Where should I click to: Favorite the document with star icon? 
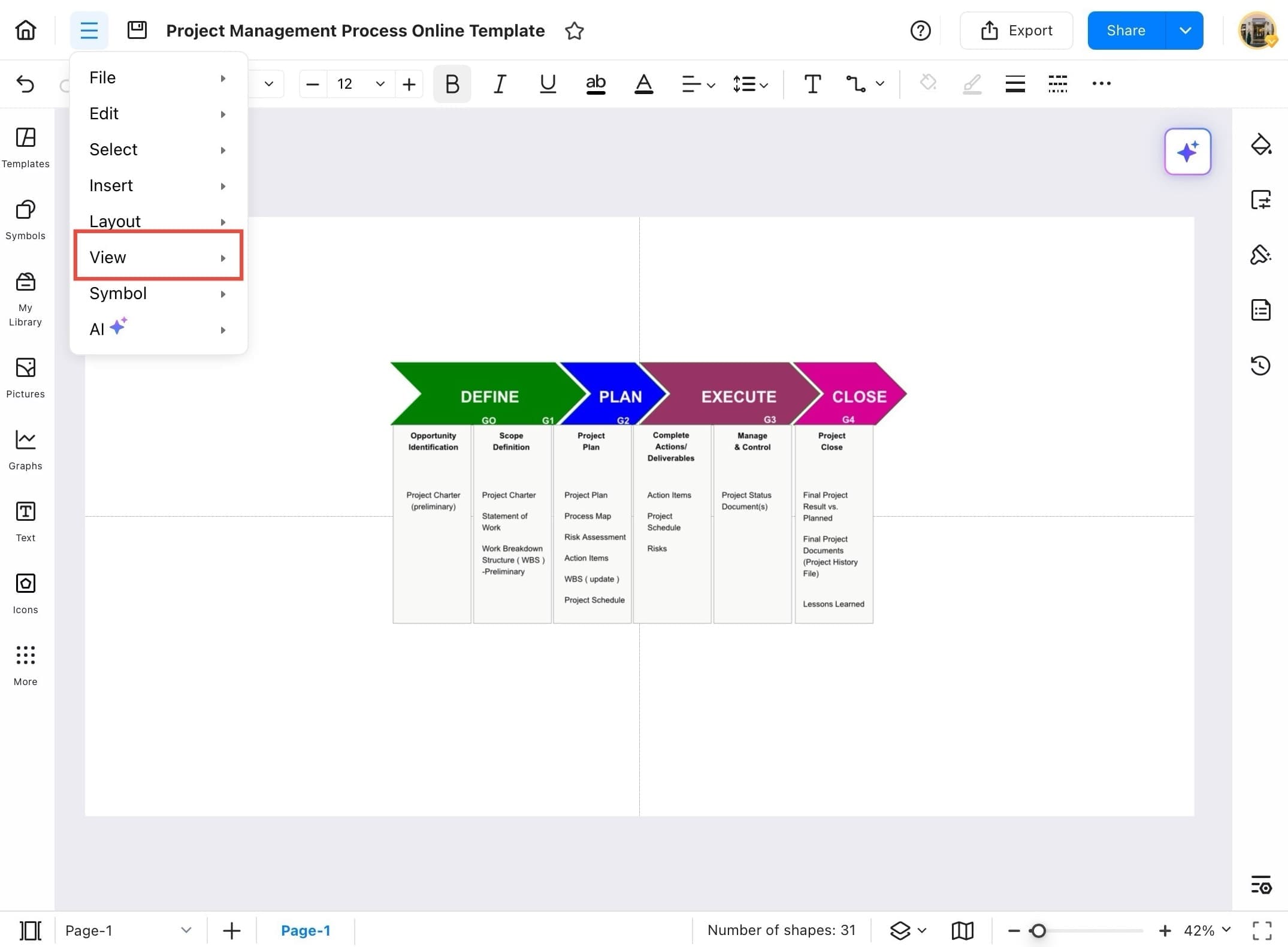[574, 31]
